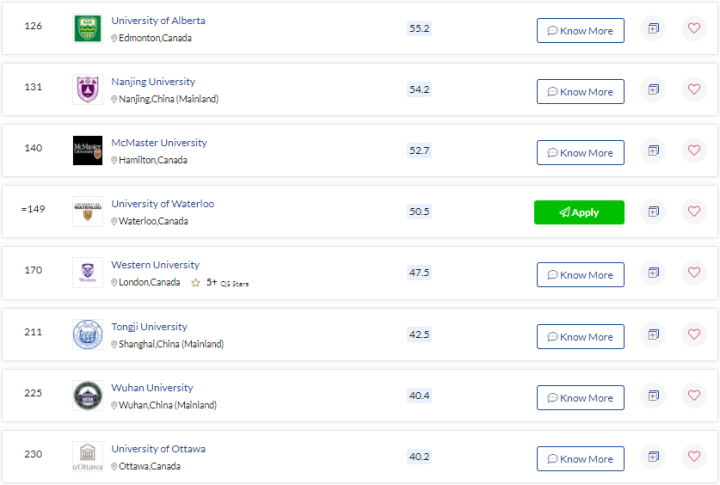The height and width of the screenshot is (485, 720).
Task: Know More about Tongji University
Action: click(x=580, y=336)
